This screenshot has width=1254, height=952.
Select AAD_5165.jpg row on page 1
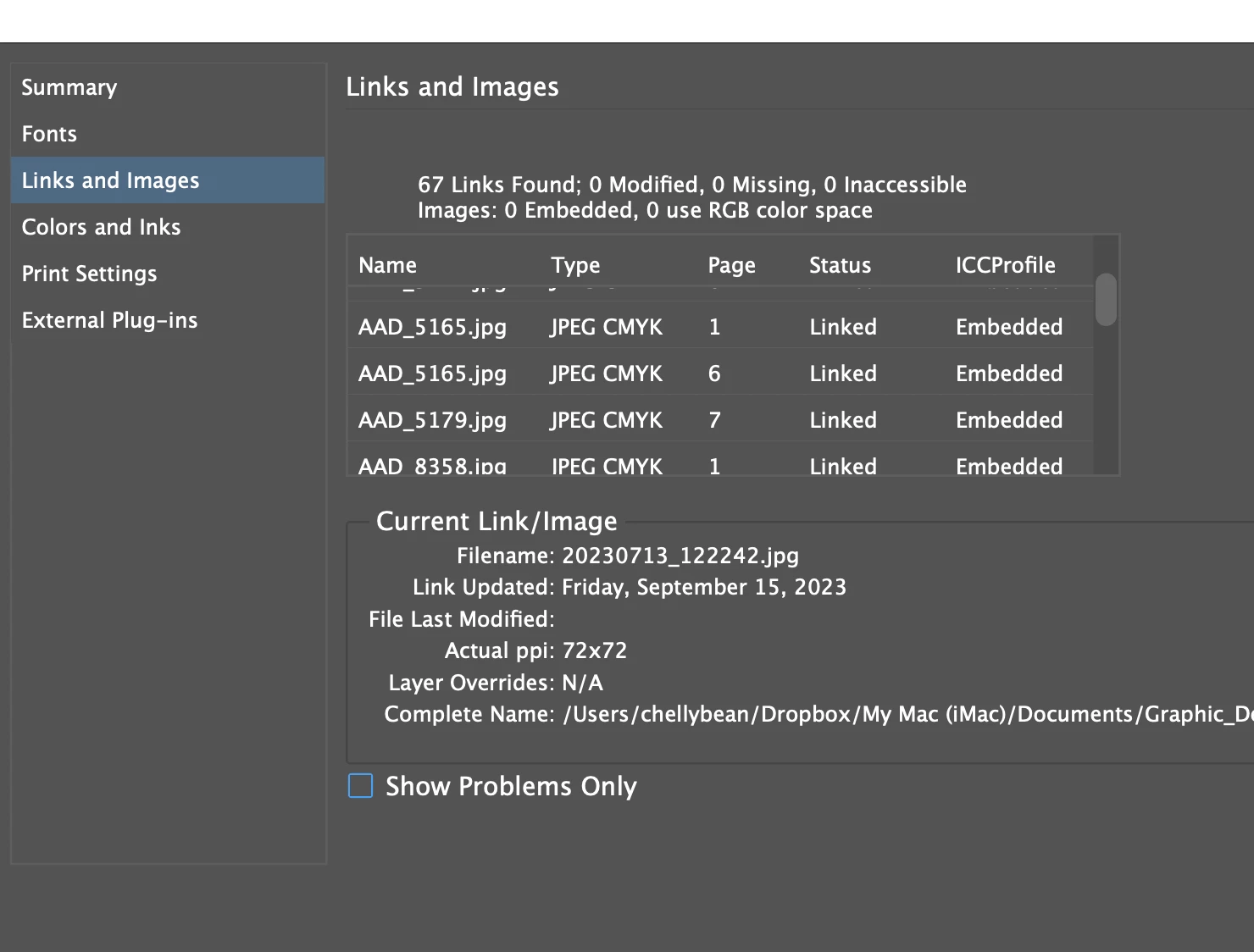(x=720, y=327)
